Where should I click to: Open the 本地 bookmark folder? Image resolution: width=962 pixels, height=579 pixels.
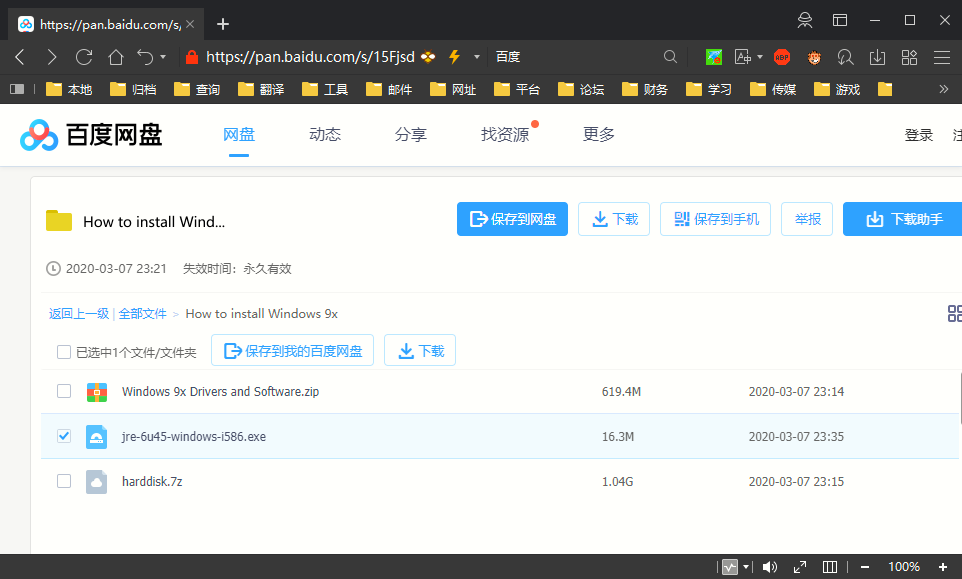pyautogui.click(x=69, y=90)
